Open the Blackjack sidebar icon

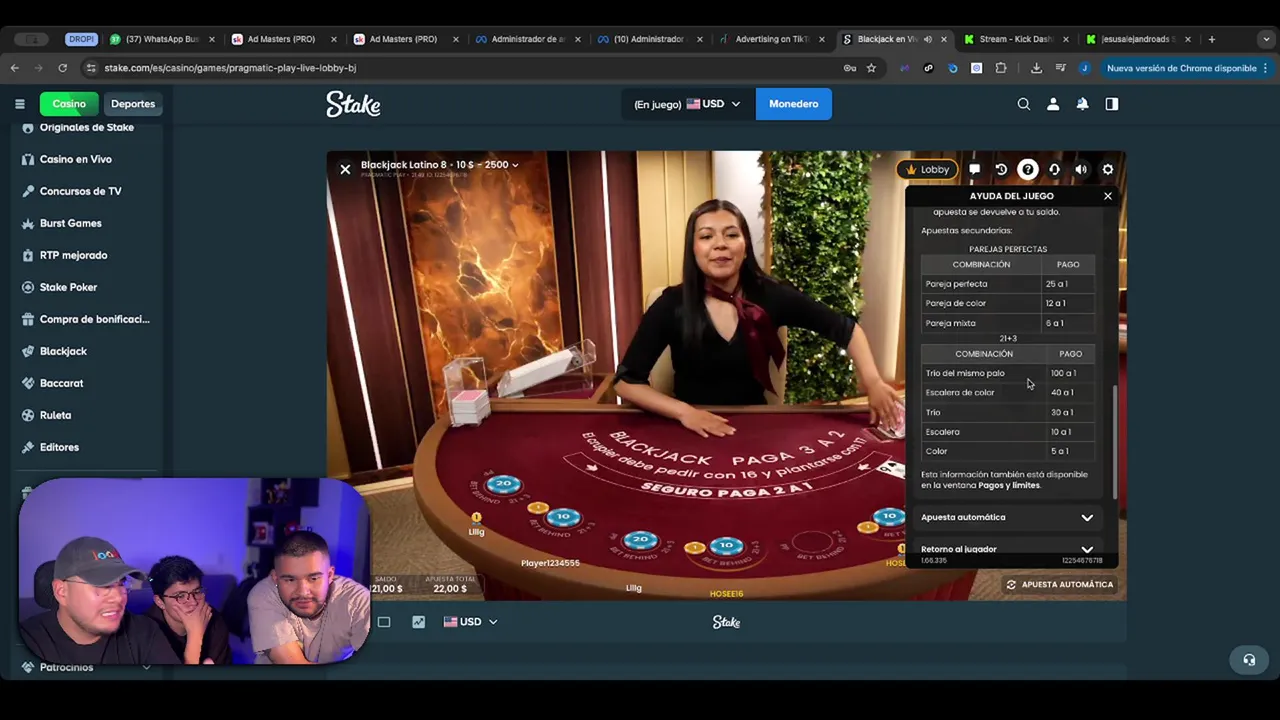click(28, 351)
